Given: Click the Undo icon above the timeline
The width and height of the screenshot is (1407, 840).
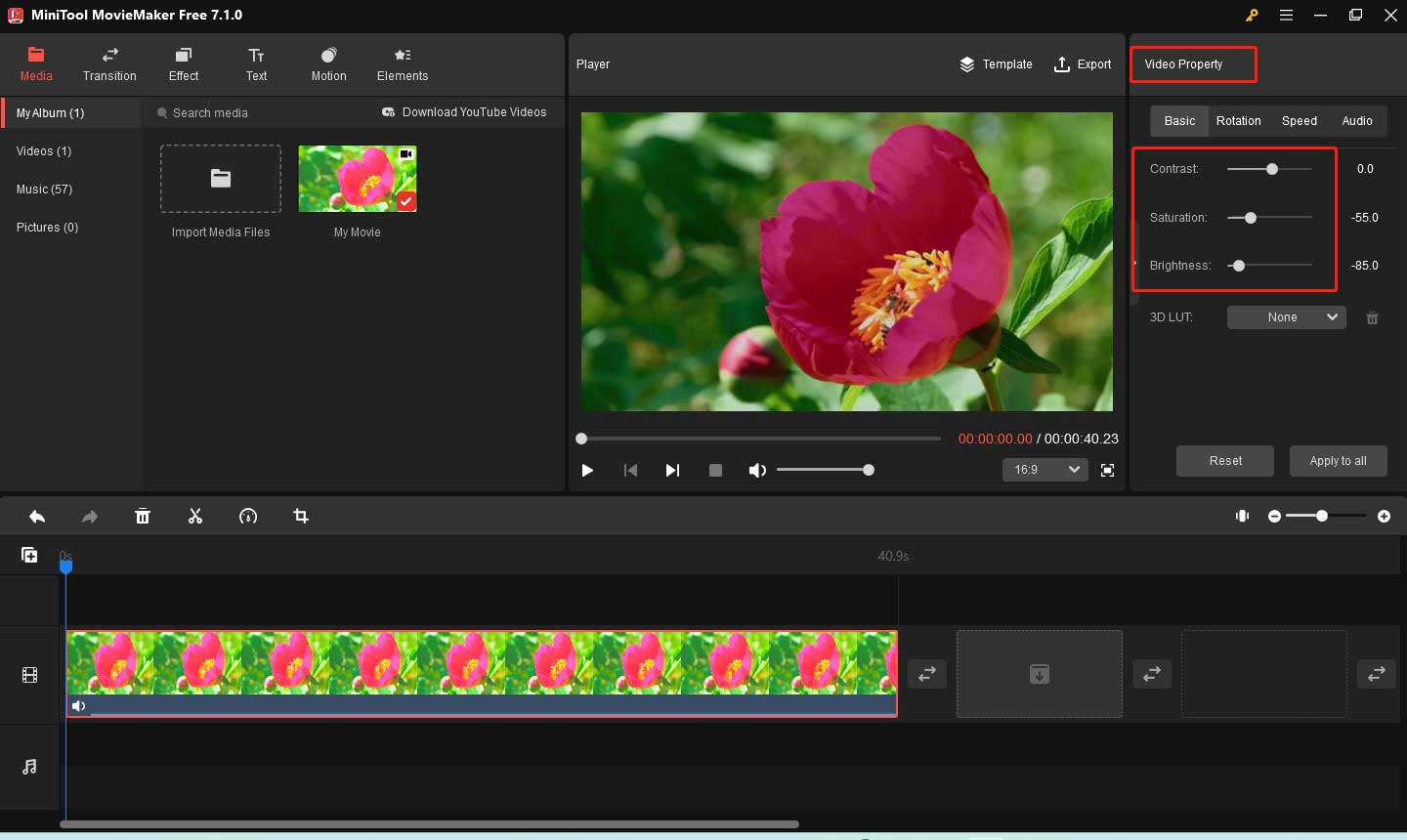Looking at the screenshot, I should click(x=37, y=516).
